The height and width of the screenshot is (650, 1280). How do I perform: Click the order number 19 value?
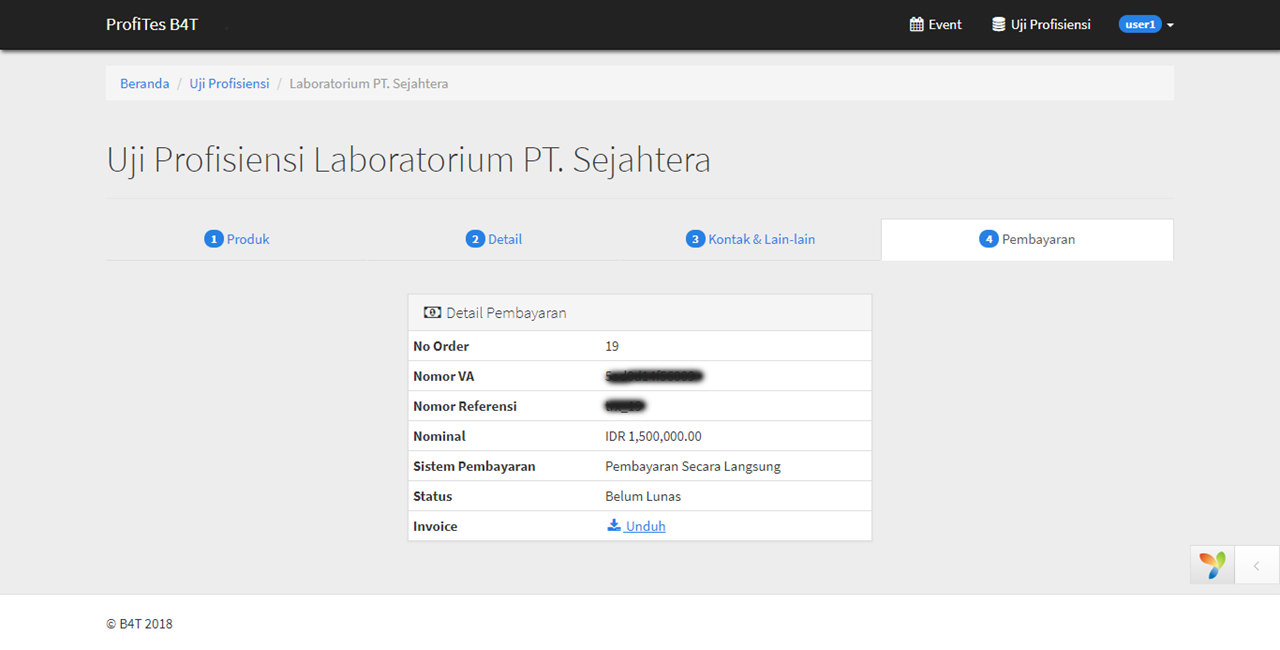(x=612, y=346)
